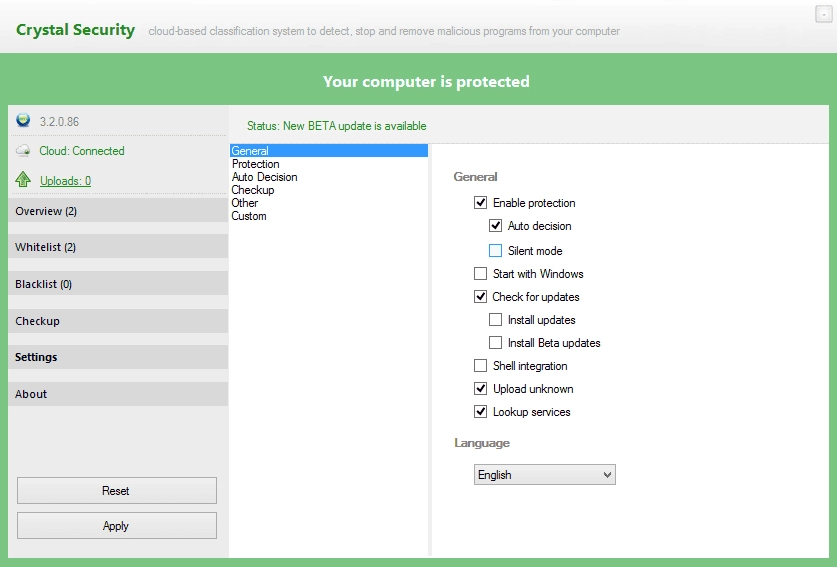Screen dimensions: 837x567
Task: Enable Install Beta updates checkbox
Action: [x=495, y=342]
